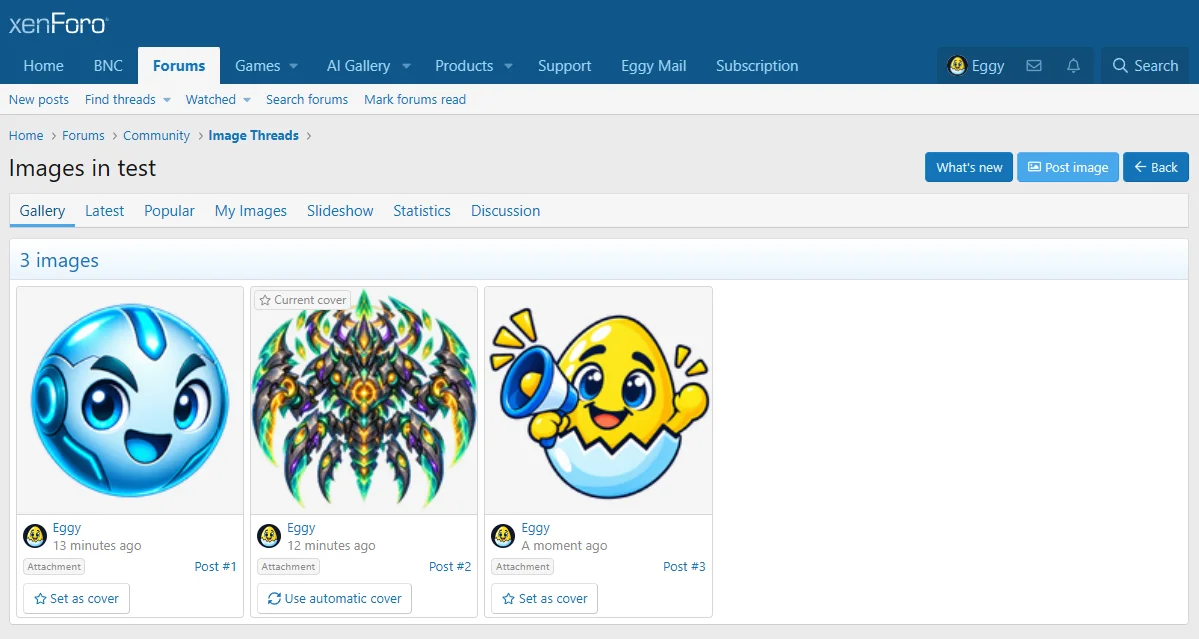Open the BNC navigation item
This screenshot has width=1199, height=639.
pos(108,66)
